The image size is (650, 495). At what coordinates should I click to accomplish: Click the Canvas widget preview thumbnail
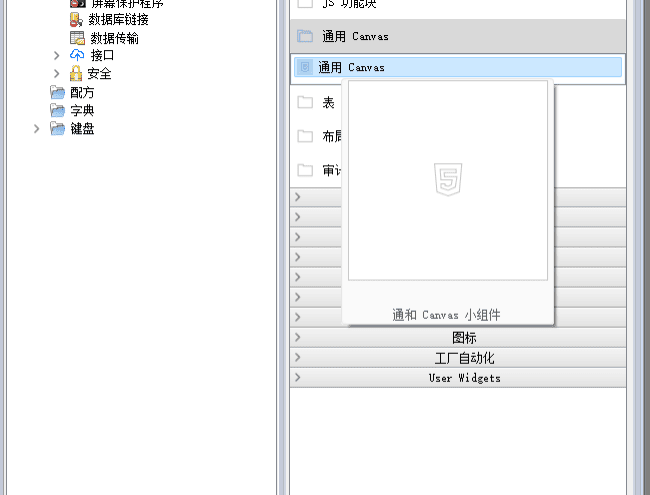coord(447,181)
